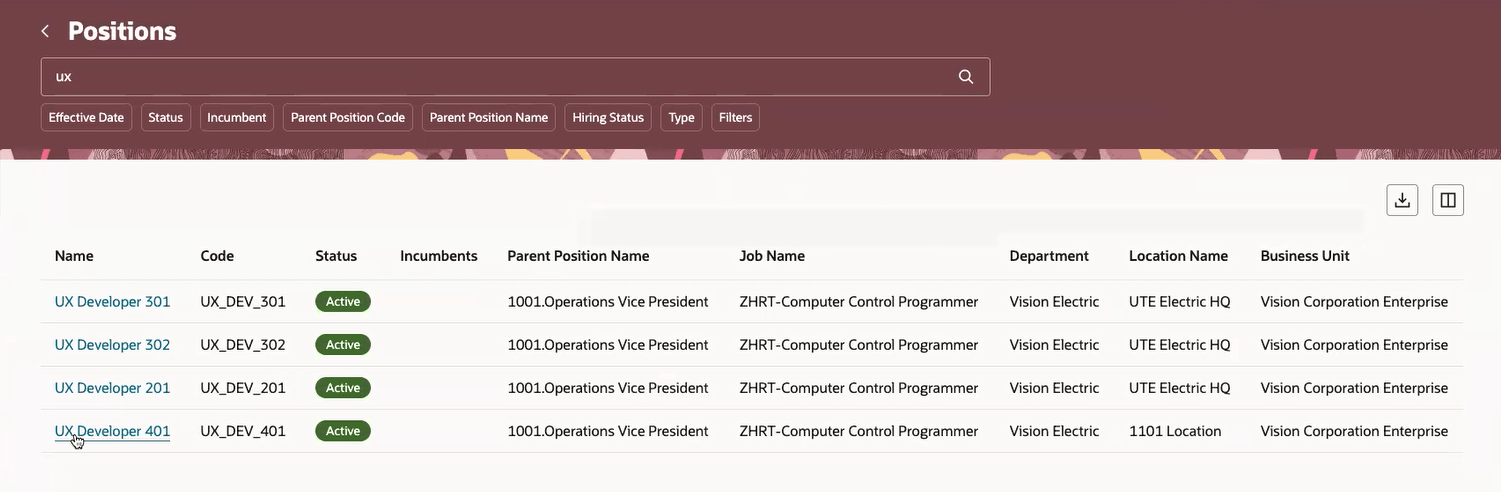The image size is (1501, 492).
Task: Click the Code column header
Action: coord(217,256)
